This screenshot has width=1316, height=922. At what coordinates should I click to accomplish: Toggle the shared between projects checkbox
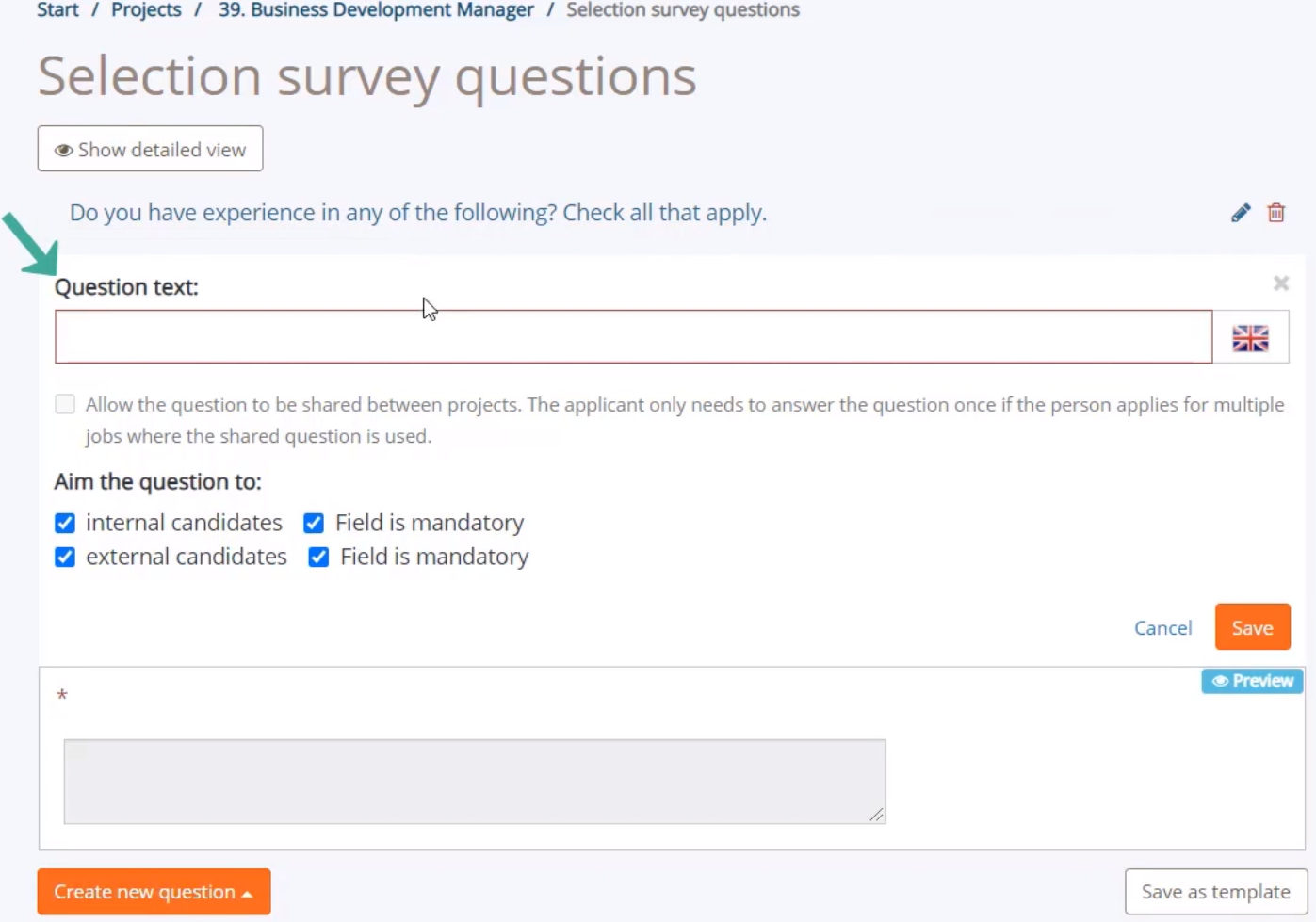click(65, 404)
